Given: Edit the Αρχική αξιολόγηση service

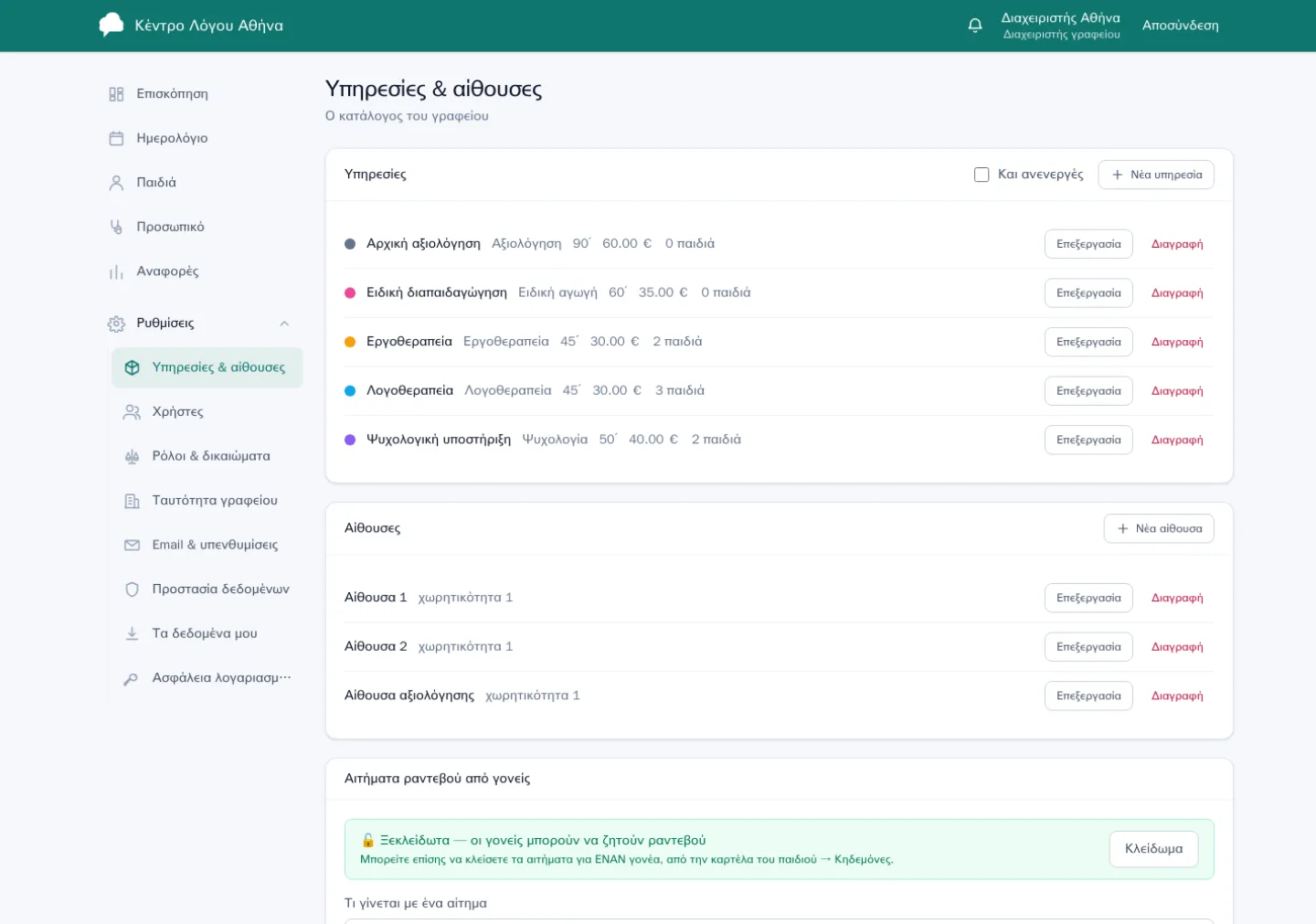Looking at the screenshot, I should coord(1088,244).
